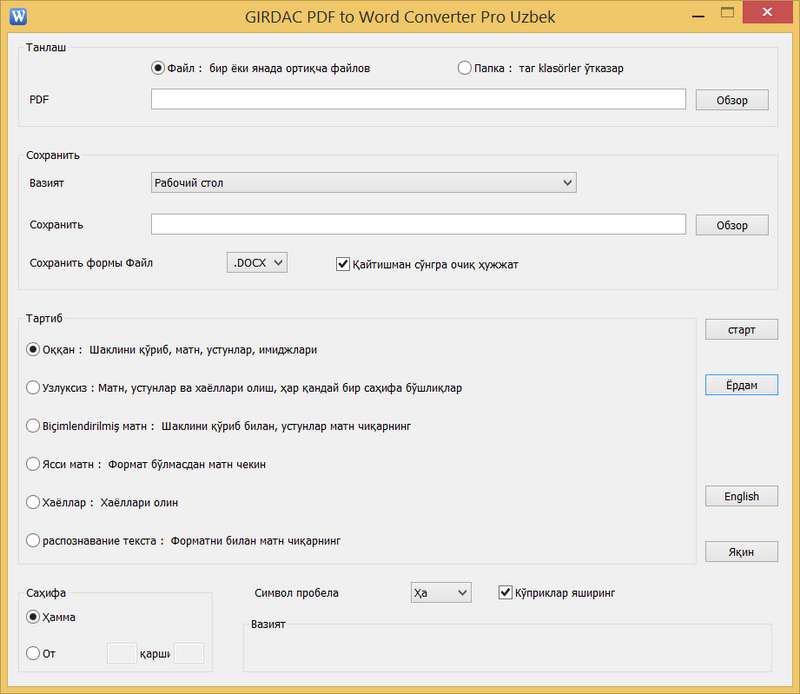Select the Файл radio button
Screen dimensions: 800x694
(157, 68)
